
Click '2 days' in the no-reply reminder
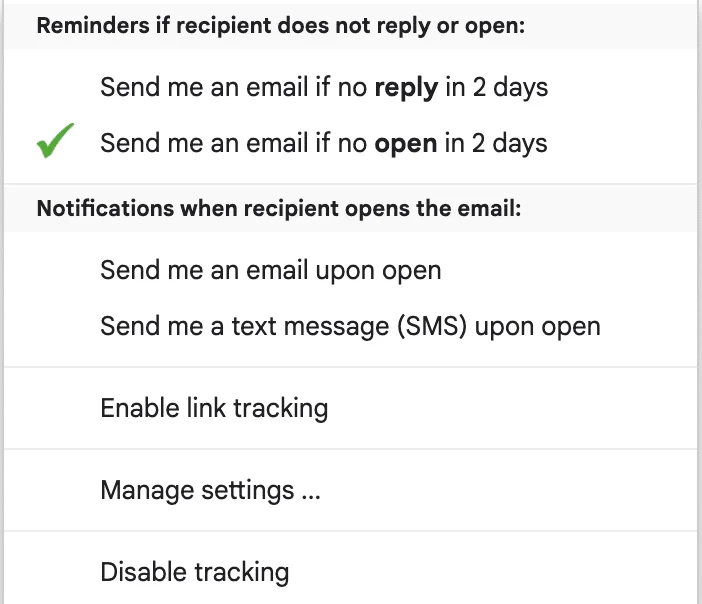tap(510, 88)
